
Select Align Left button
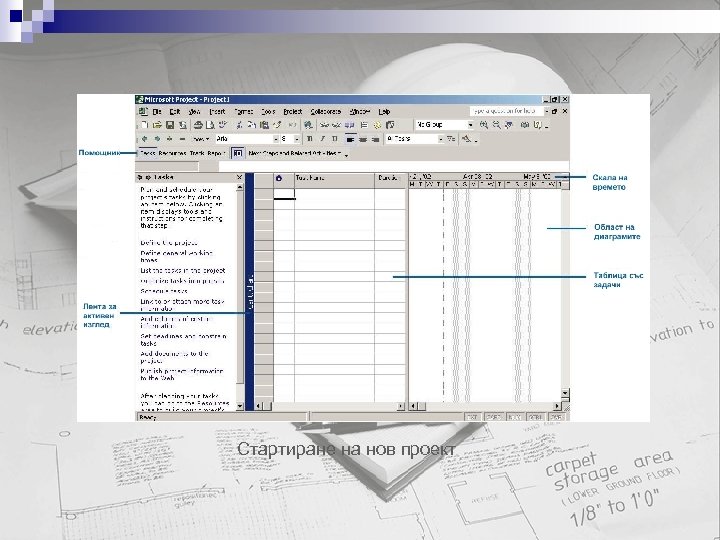coord(350,139)
